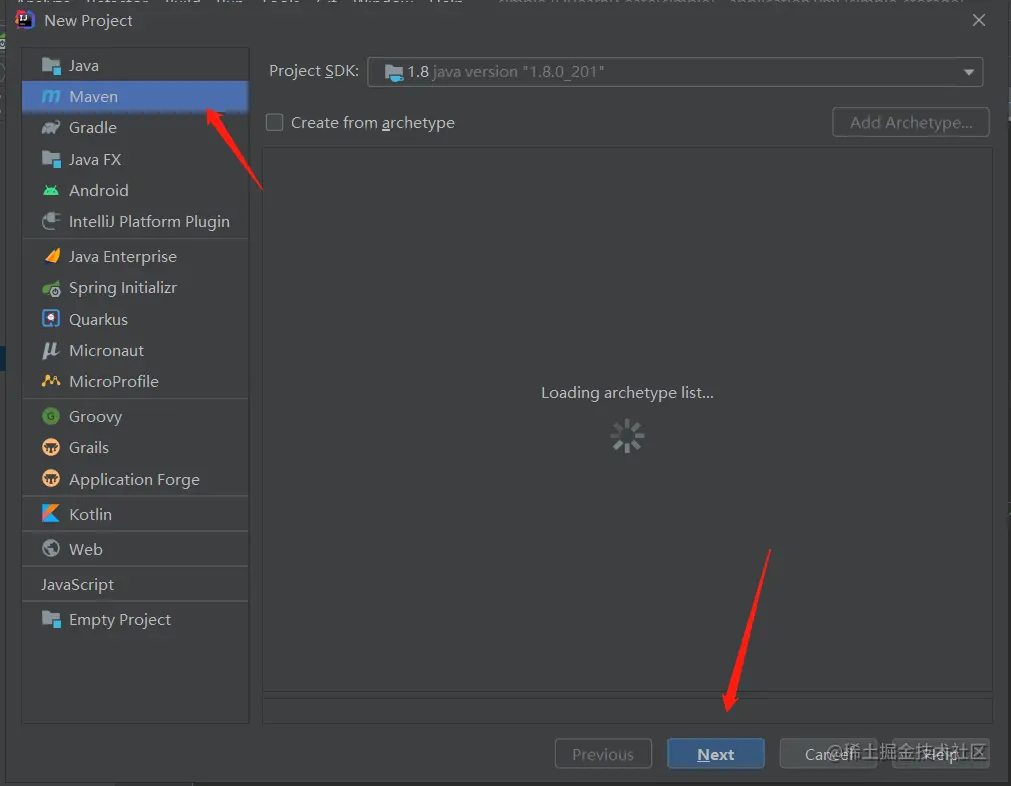The height and width of the screenshot is (786, 1011).
Task: Click the Application Forge icon
Action: (x=51, y=478)
